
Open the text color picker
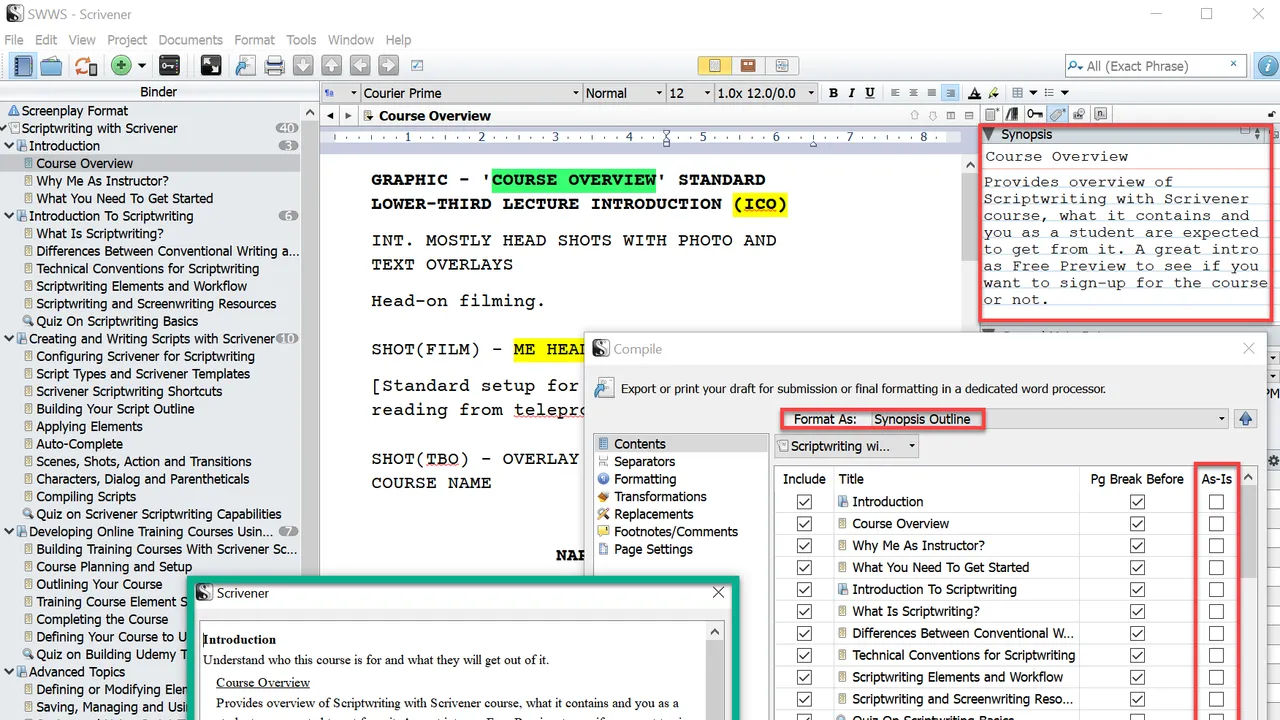coord(974,93)
